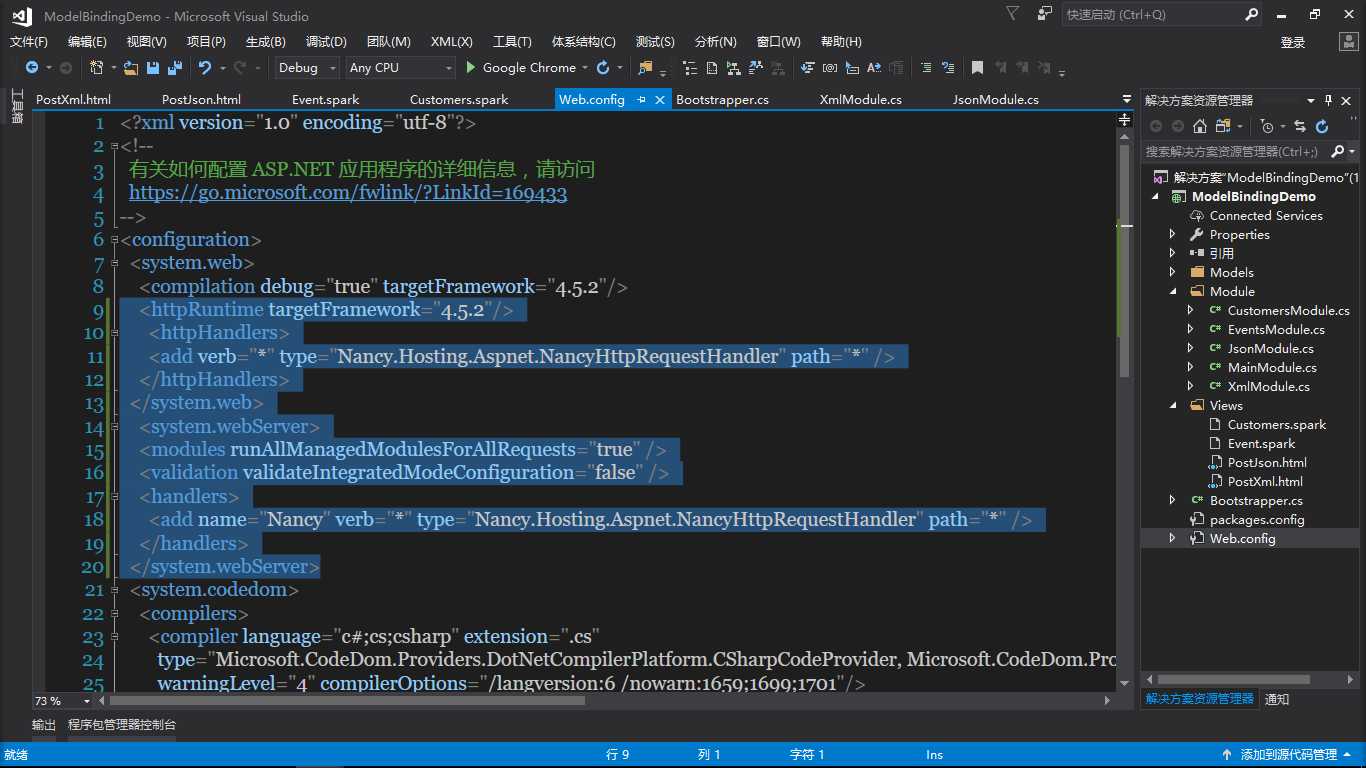Expand the Models folder
The image size is (1366, 768).
click(1173, 272)
